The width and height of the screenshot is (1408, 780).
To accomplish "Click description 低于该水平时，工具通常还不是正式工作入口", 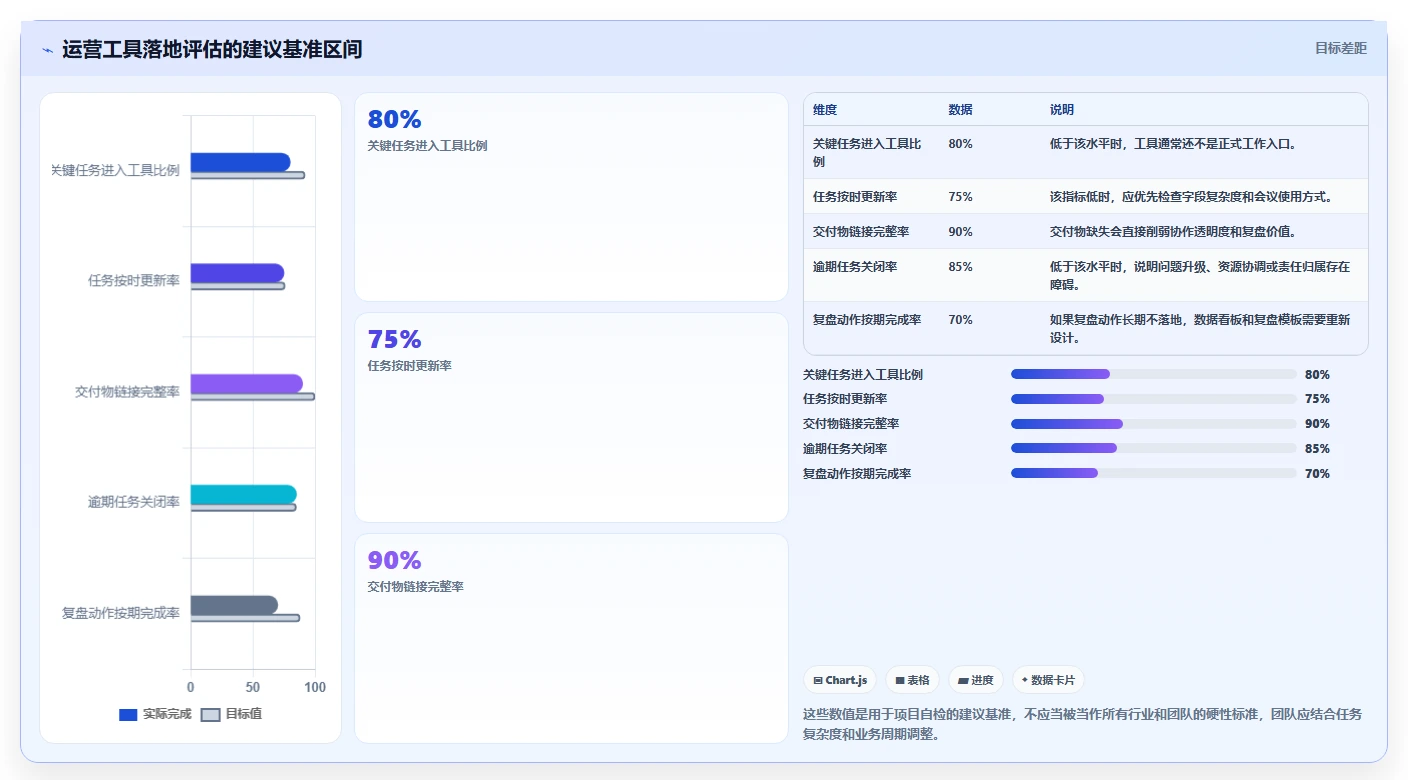I will (x=1173, y=144).
